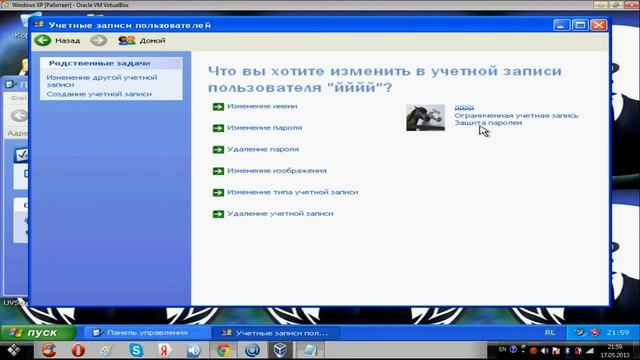Open Google Chrome on host taskbar
The width and height of the screenshot is (640, 360).
(x=223, y=350)
